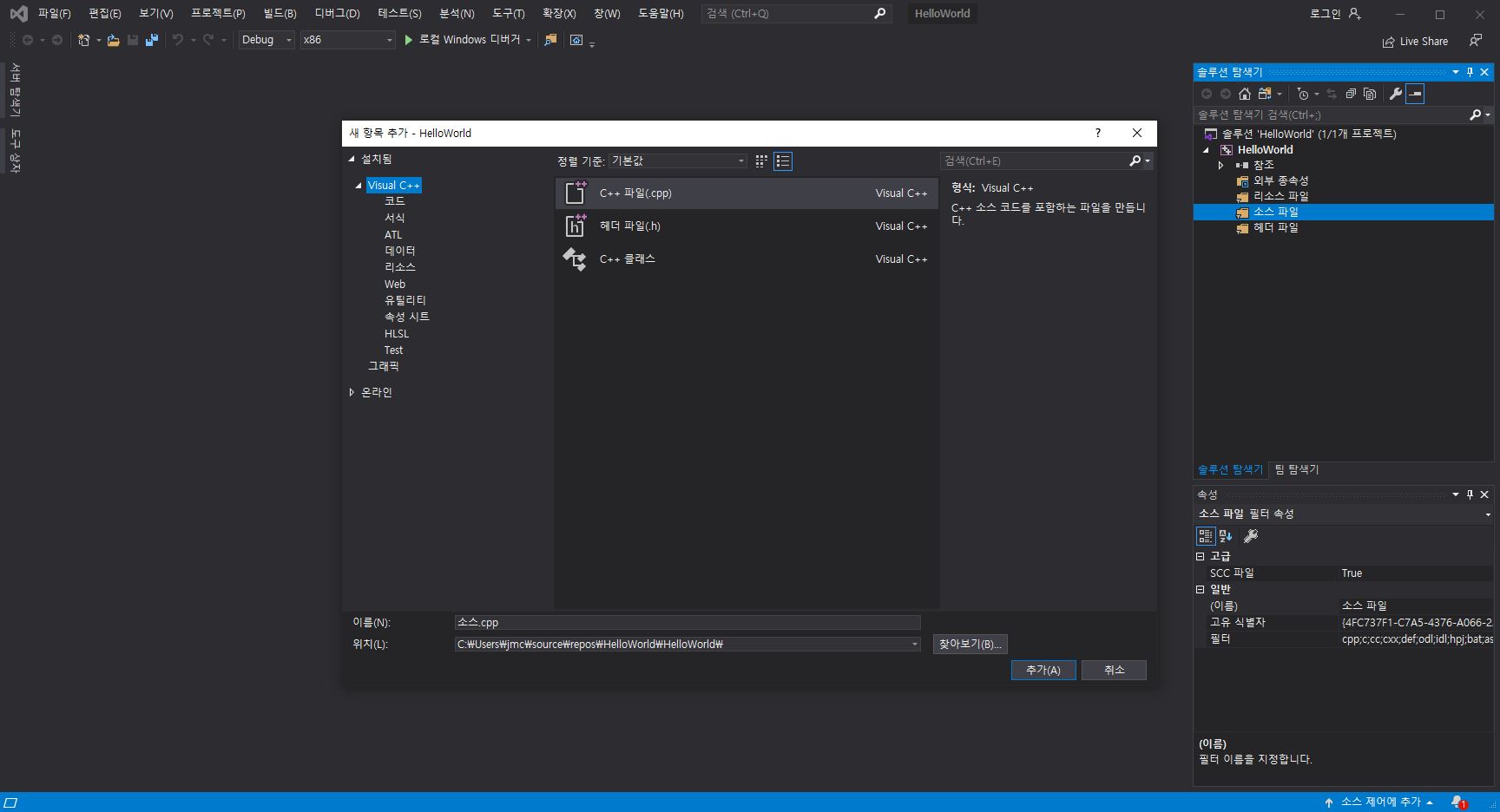1500x812 pixels.
Task: Pin the Solution Explorer panel
Action: pos(1470,72)
